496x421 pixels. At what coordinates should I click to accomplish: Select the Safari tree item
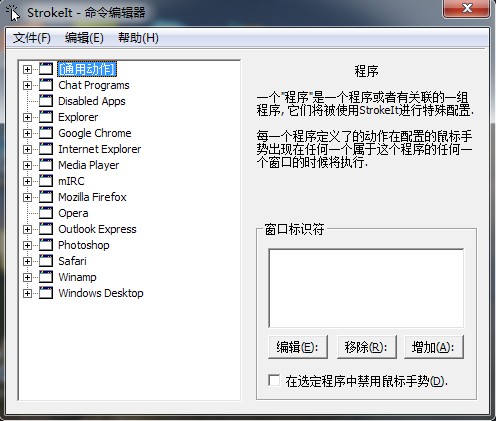72,261
